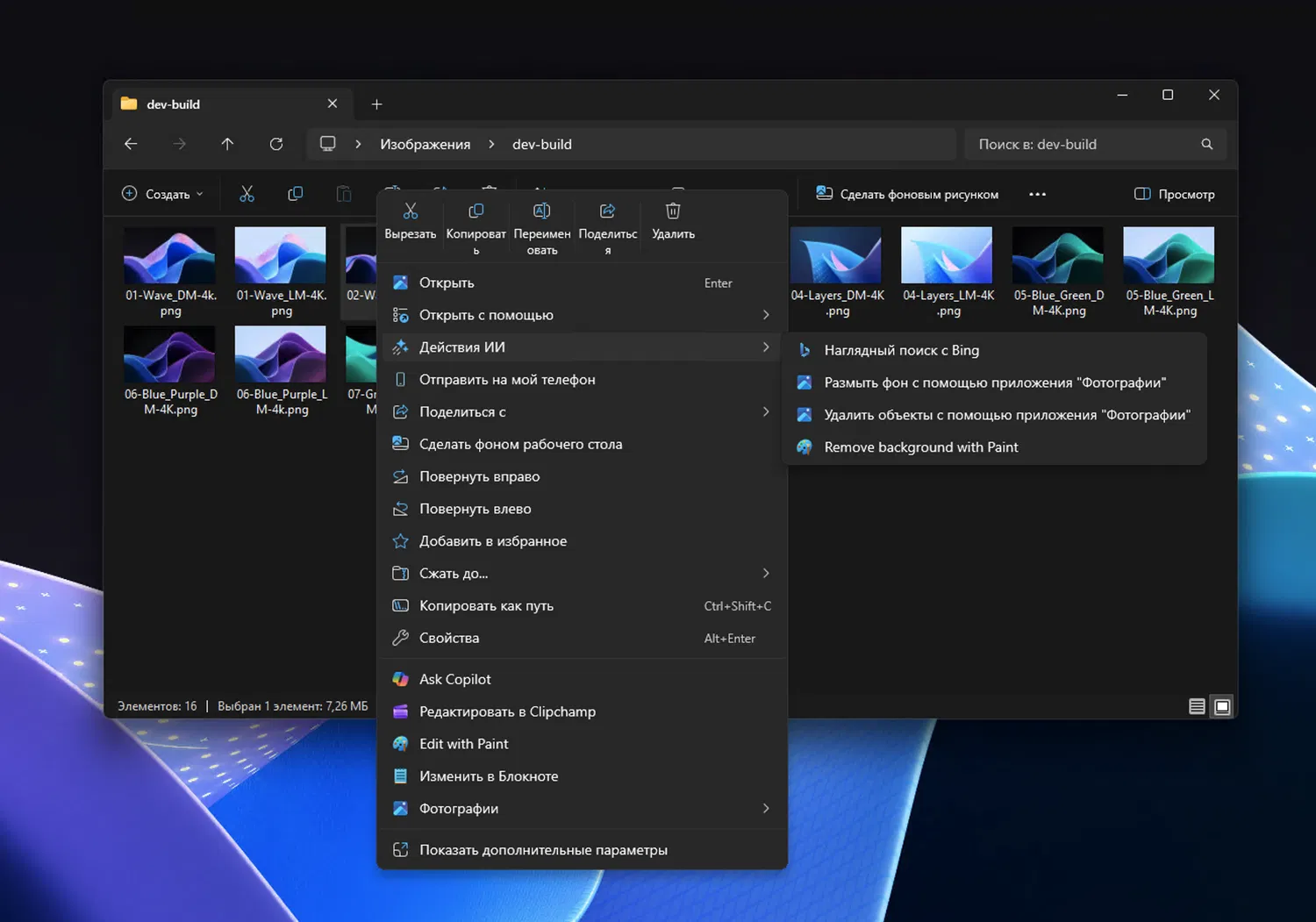Select the 05-Blue_Green_DM-4K.png thumbnail
The width and height of the screenshot is (1316, 922).
tap(1058, 256)
